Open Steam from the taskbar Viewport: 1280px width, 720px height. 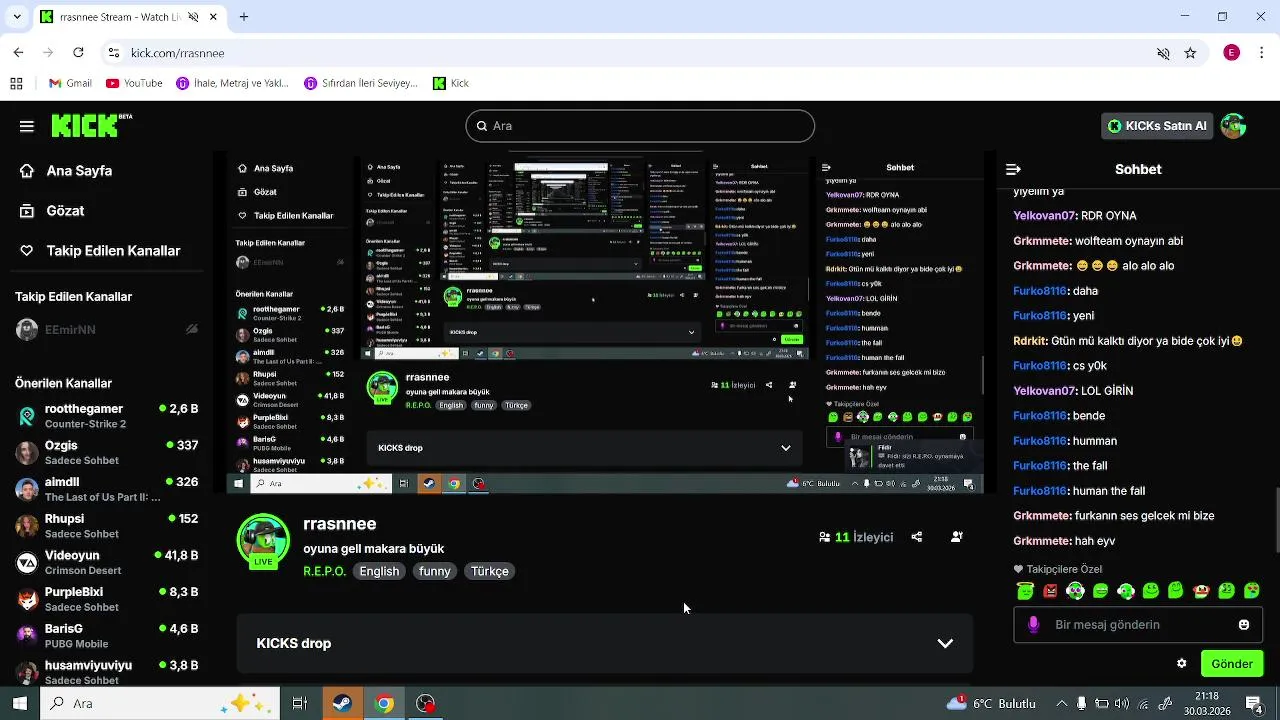point(342,704)
